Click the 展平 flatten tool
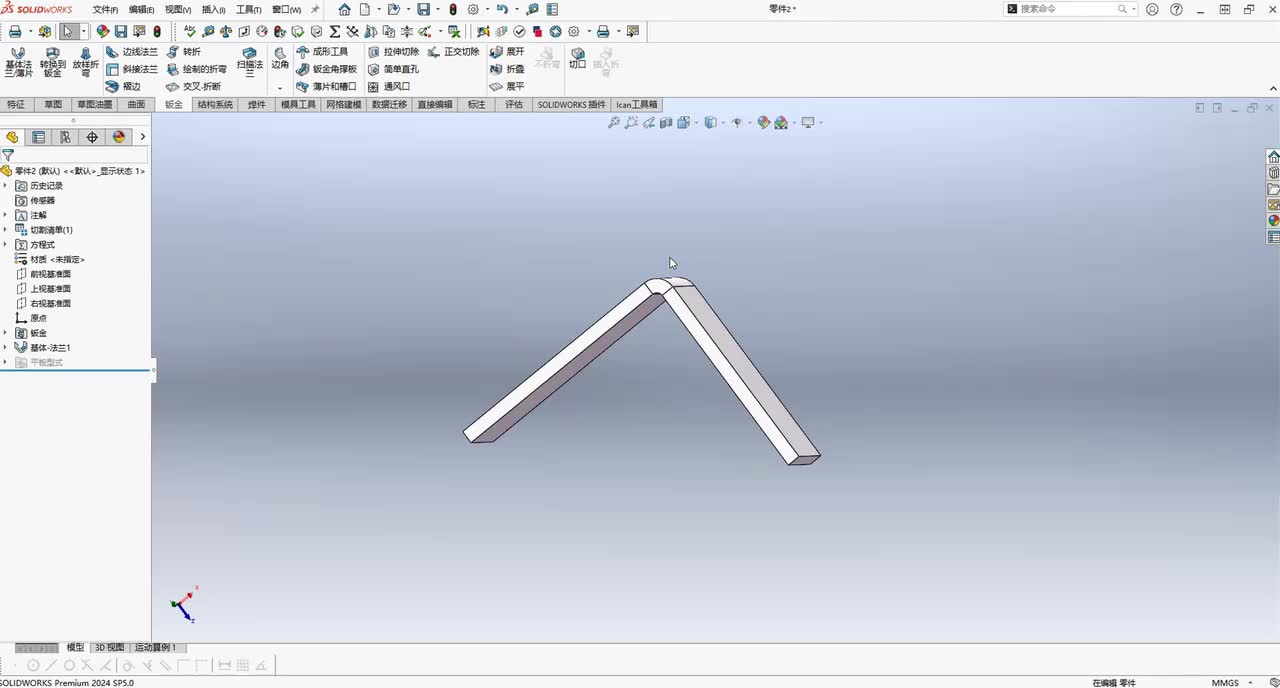Image resolution: width=1280 pixels, height=688 pixels. click(x=507, y=86)
